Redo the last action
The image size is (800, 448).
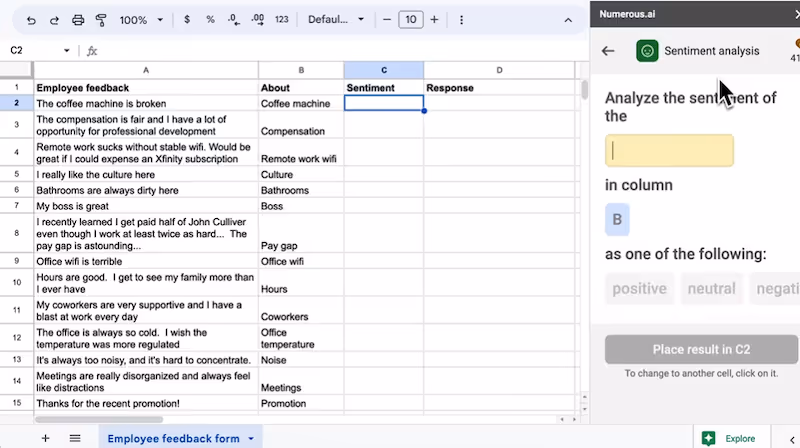[x=54, y=20]
